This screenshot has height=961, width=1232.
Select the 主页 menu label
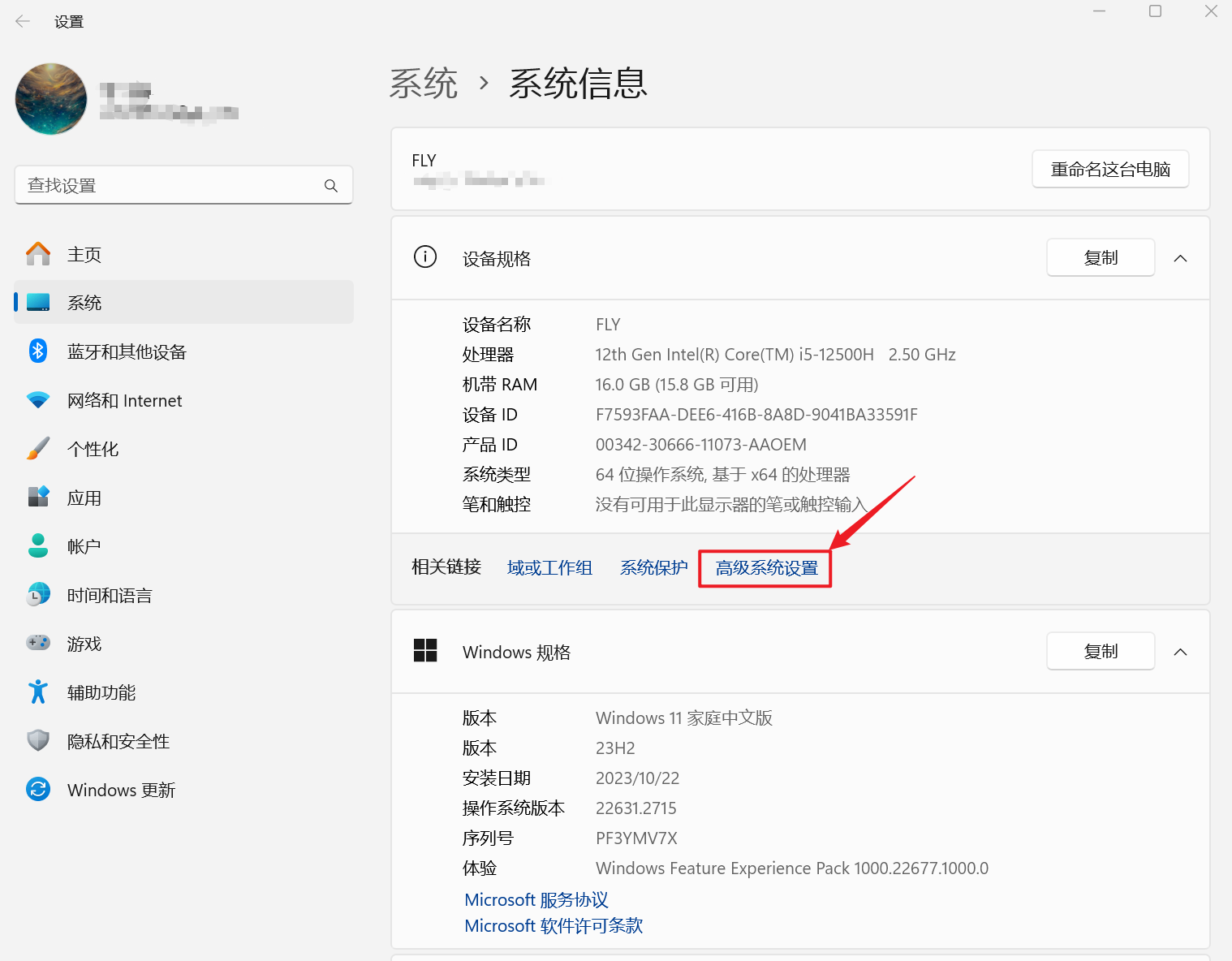pos(84,255)
